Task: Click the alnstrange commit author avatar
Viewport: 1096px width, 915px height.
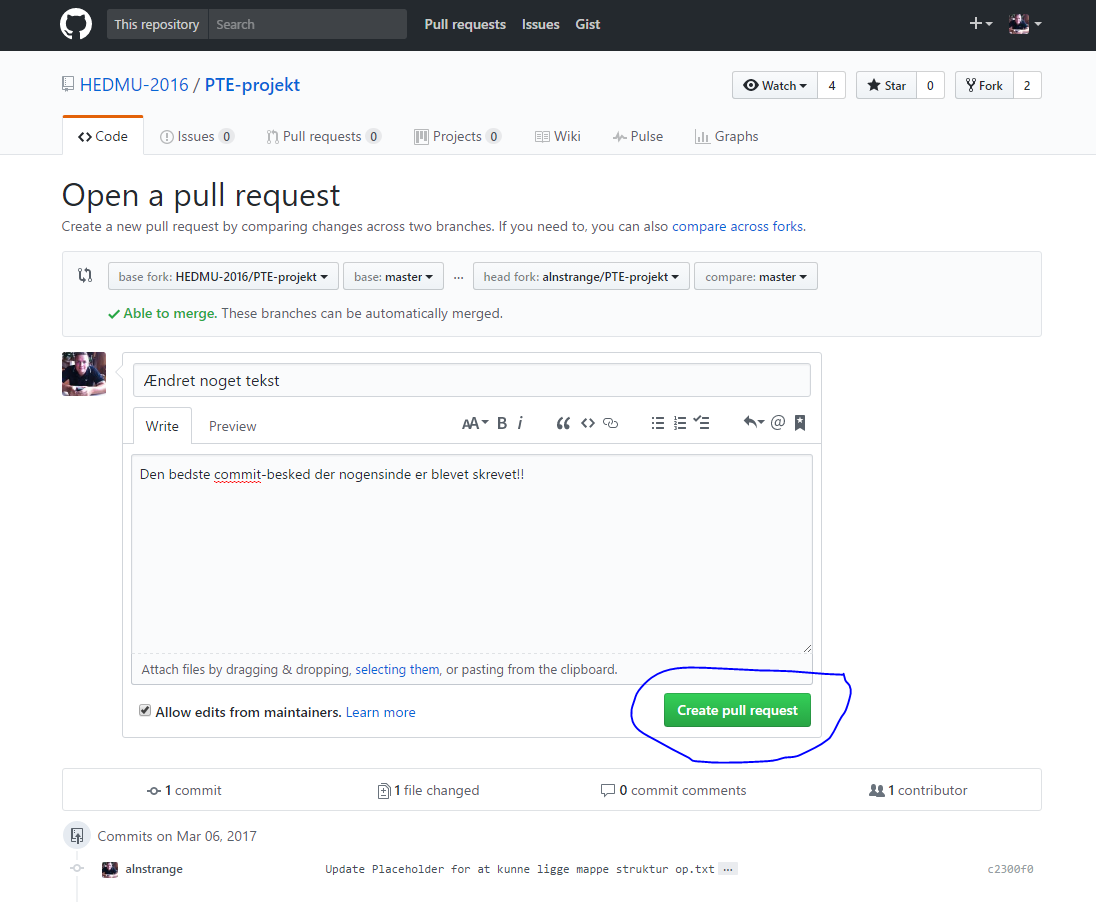Action: (110, 870)
